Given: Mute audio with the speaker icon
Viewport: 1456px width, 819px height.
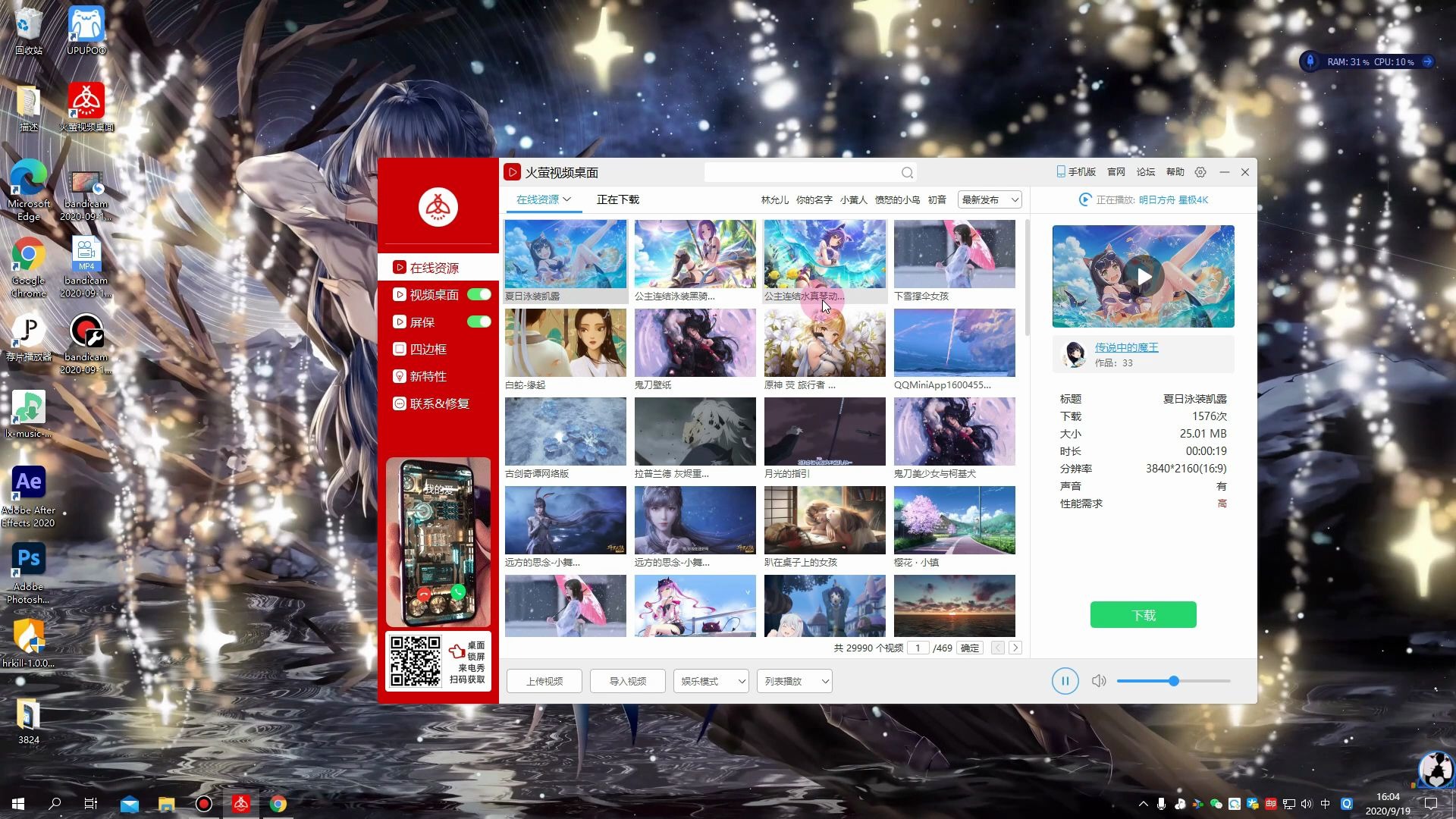Looking at the screenshot, I should (x=1099, y=681).
